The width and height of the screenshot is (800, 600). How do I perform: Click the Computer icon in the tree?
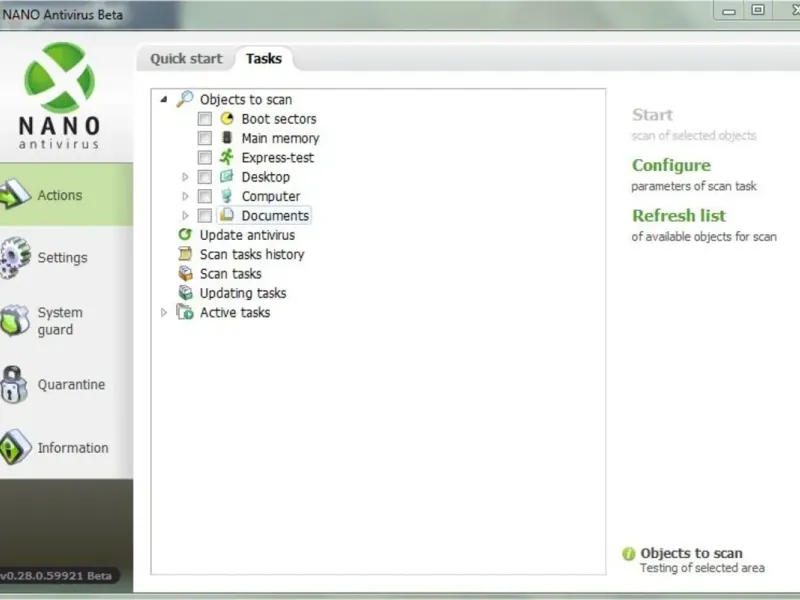[227, 196]
